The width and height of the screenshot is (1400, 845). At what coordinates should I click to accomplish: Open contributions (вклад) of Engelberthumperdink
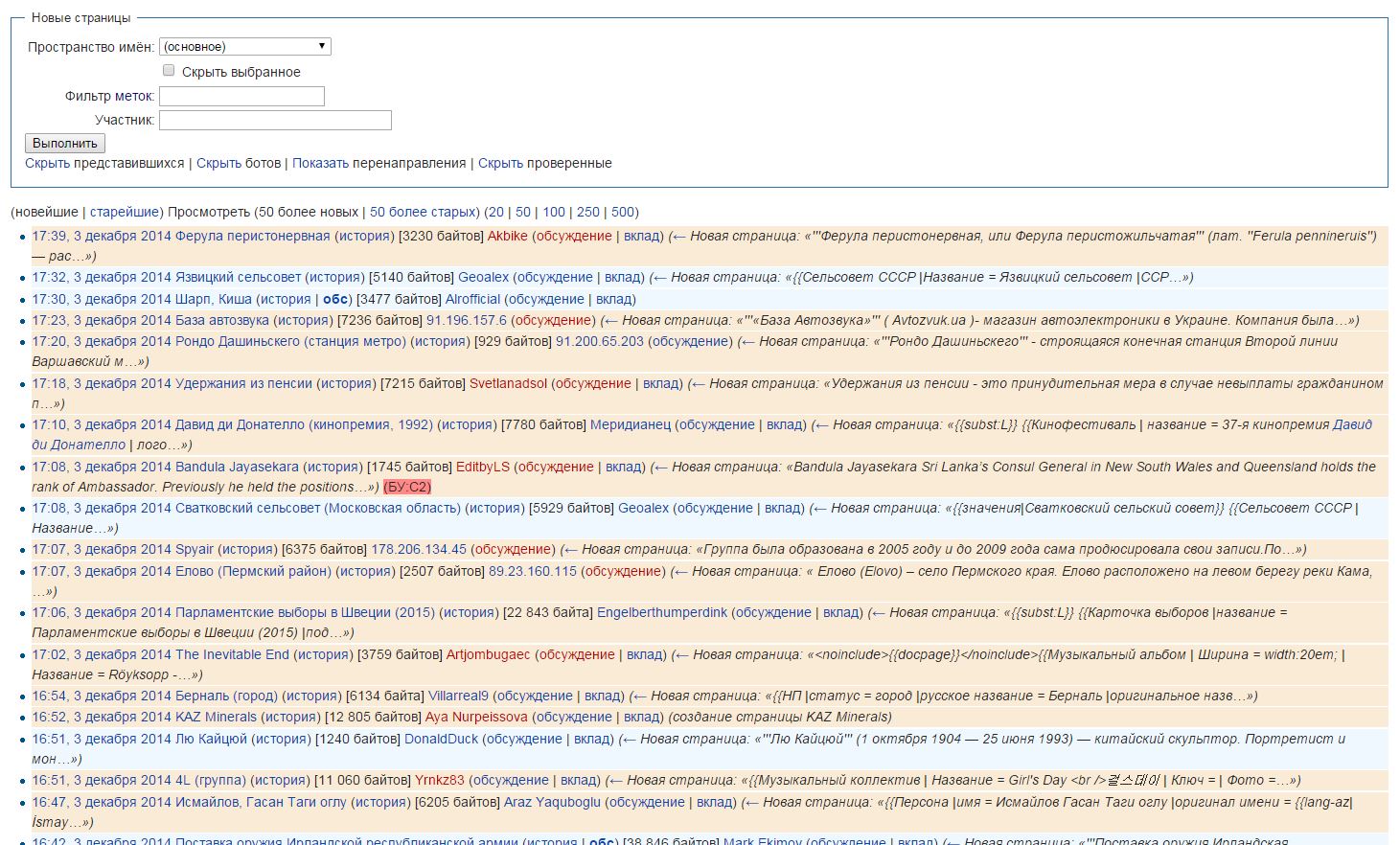[x=840, y=612]
